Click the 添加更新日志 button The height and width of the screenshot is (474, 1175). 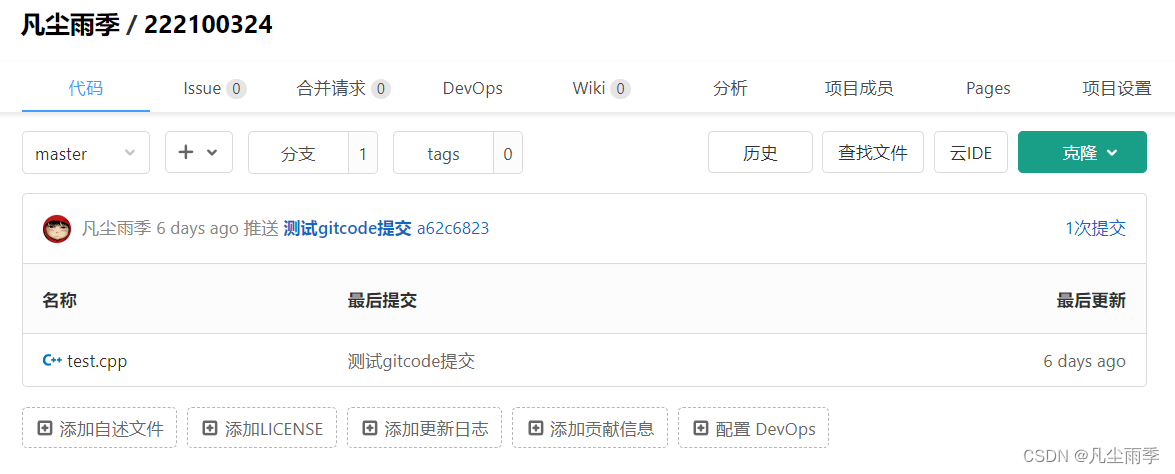coord(425,428)
